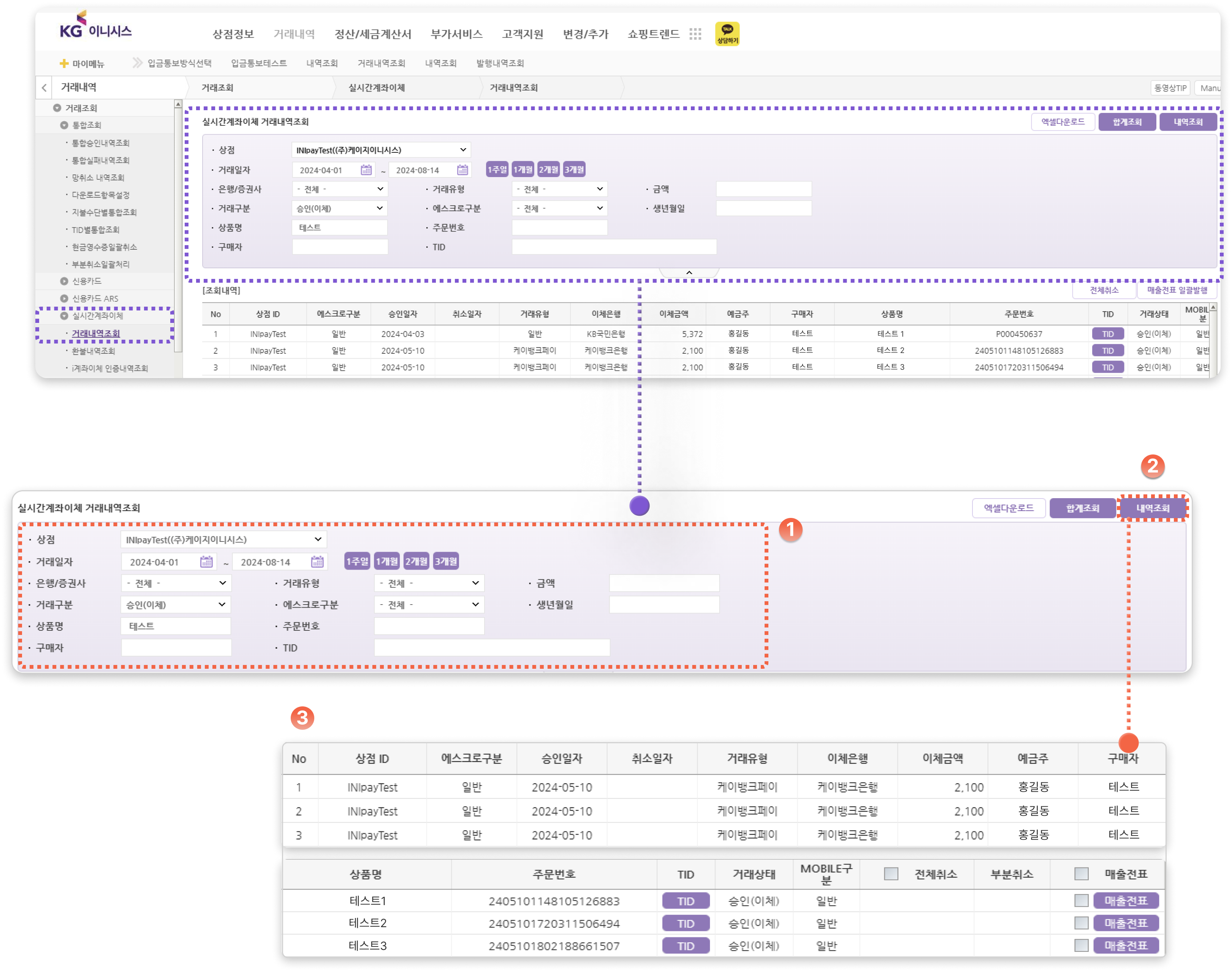Click 내역조회 button in enlarged panel
Image resolution: width=1232 pixels, height=972 pixels.
[x=1152, y=508]
